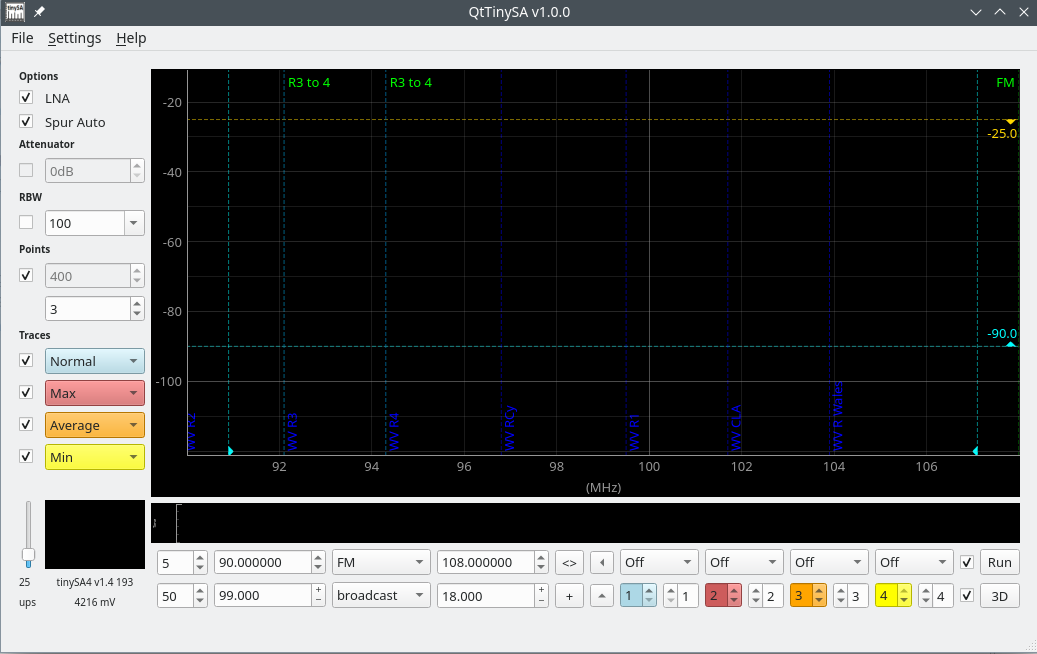Uncheck the Normal trace checkbox
This screenshot has width=1037, height=654.
tap(26, 360)
